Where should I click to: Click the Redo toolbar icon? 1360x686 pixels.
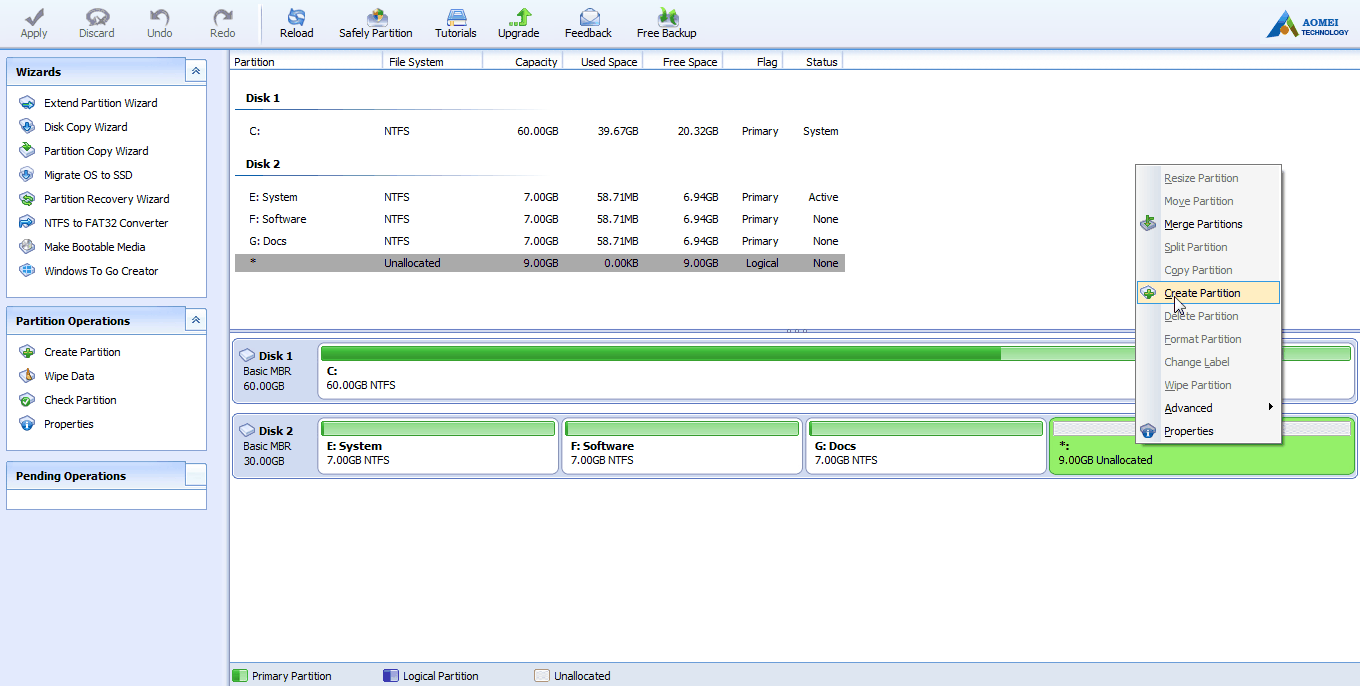pyautogui.click(x=223, y=23)
